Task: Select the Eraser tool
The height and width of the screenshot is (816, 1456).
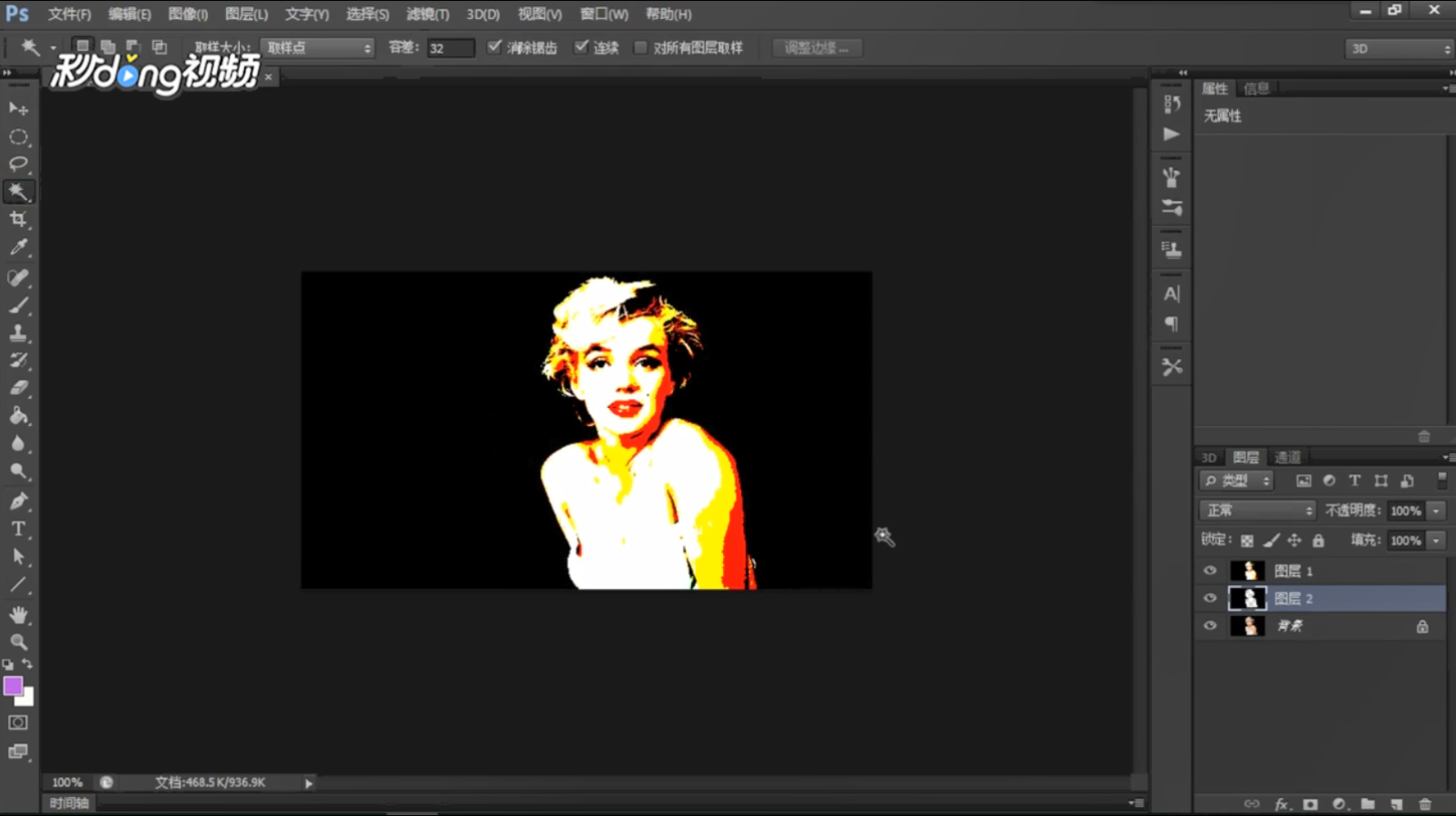Action: click(18, 388)
